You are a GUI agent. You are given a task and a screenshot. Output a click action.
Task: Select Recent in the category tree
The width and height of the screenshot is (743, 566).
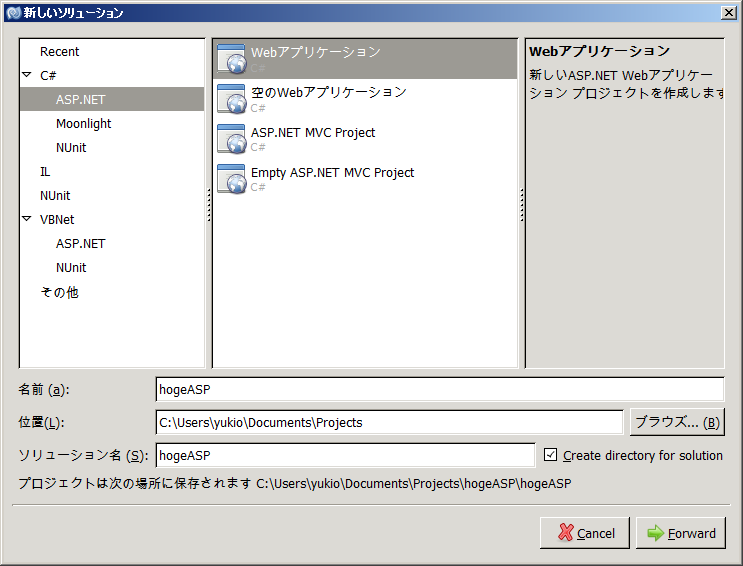59,51
